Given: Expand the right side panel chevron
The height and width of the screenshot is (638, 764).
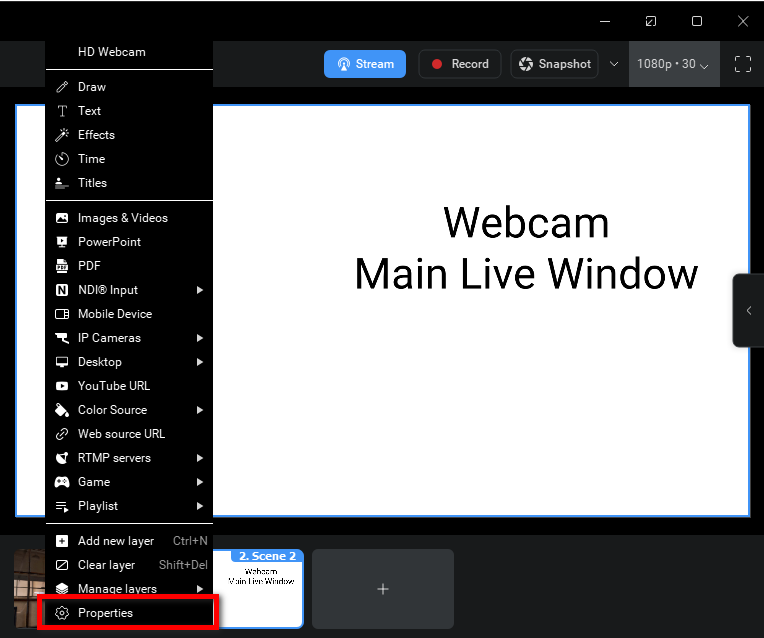Looking at the screenshot, I should [x=749, y=311].
